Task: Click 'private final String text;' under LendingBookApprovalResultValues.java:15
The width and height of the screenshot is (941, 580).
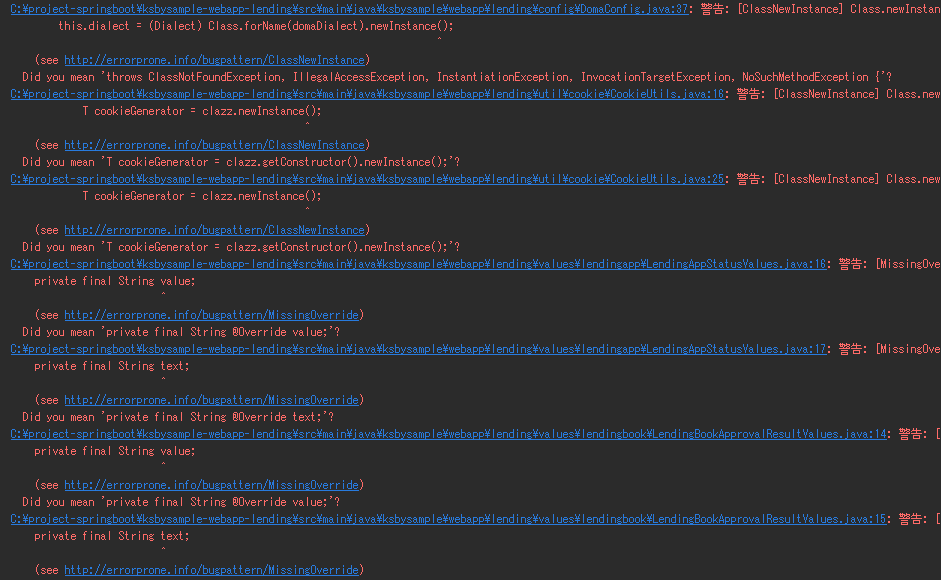Action: click(112, 536)
